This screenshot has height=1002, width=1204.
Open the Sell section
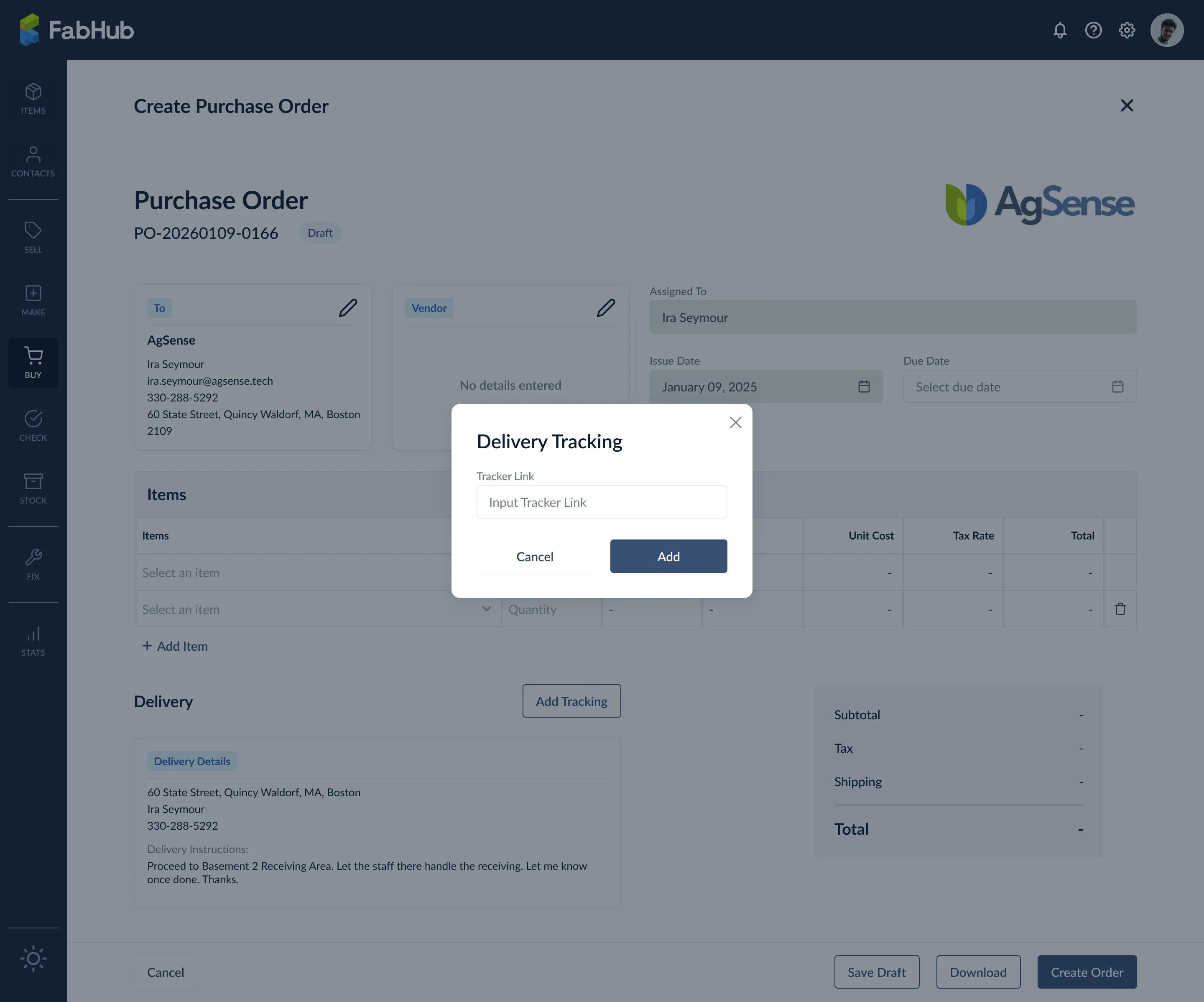[33, 238]
